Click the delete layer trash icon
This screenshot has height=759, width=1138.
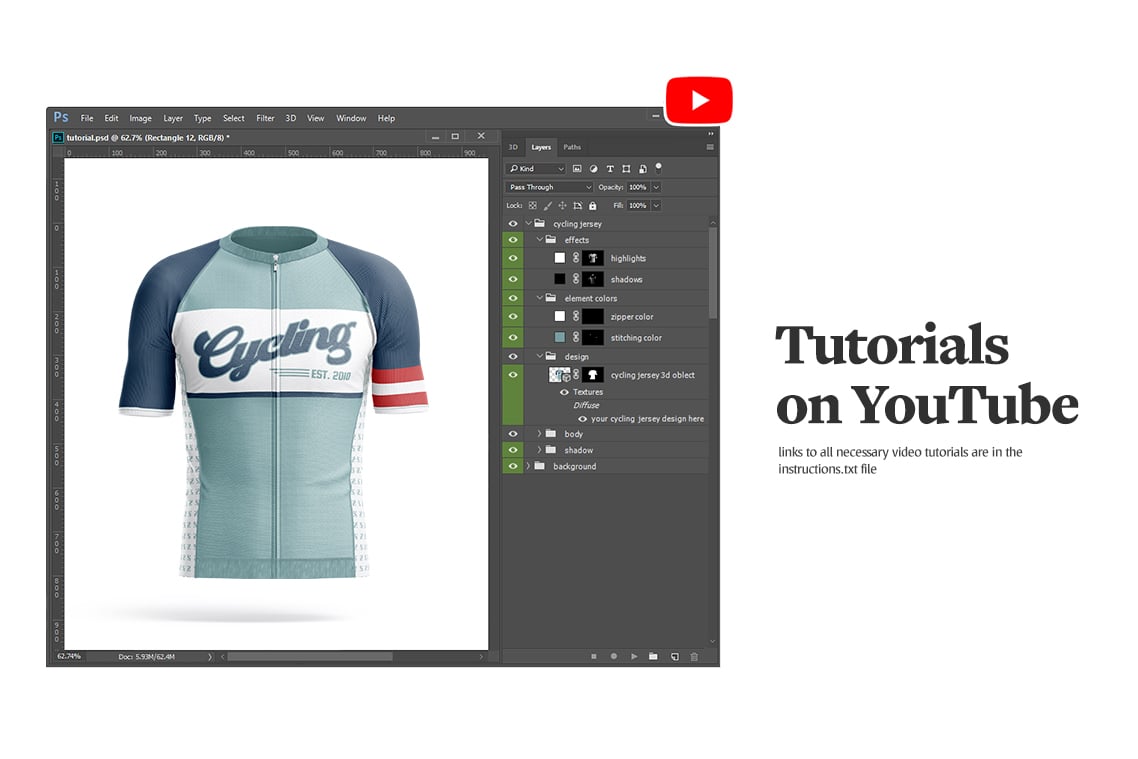(694, 657)
